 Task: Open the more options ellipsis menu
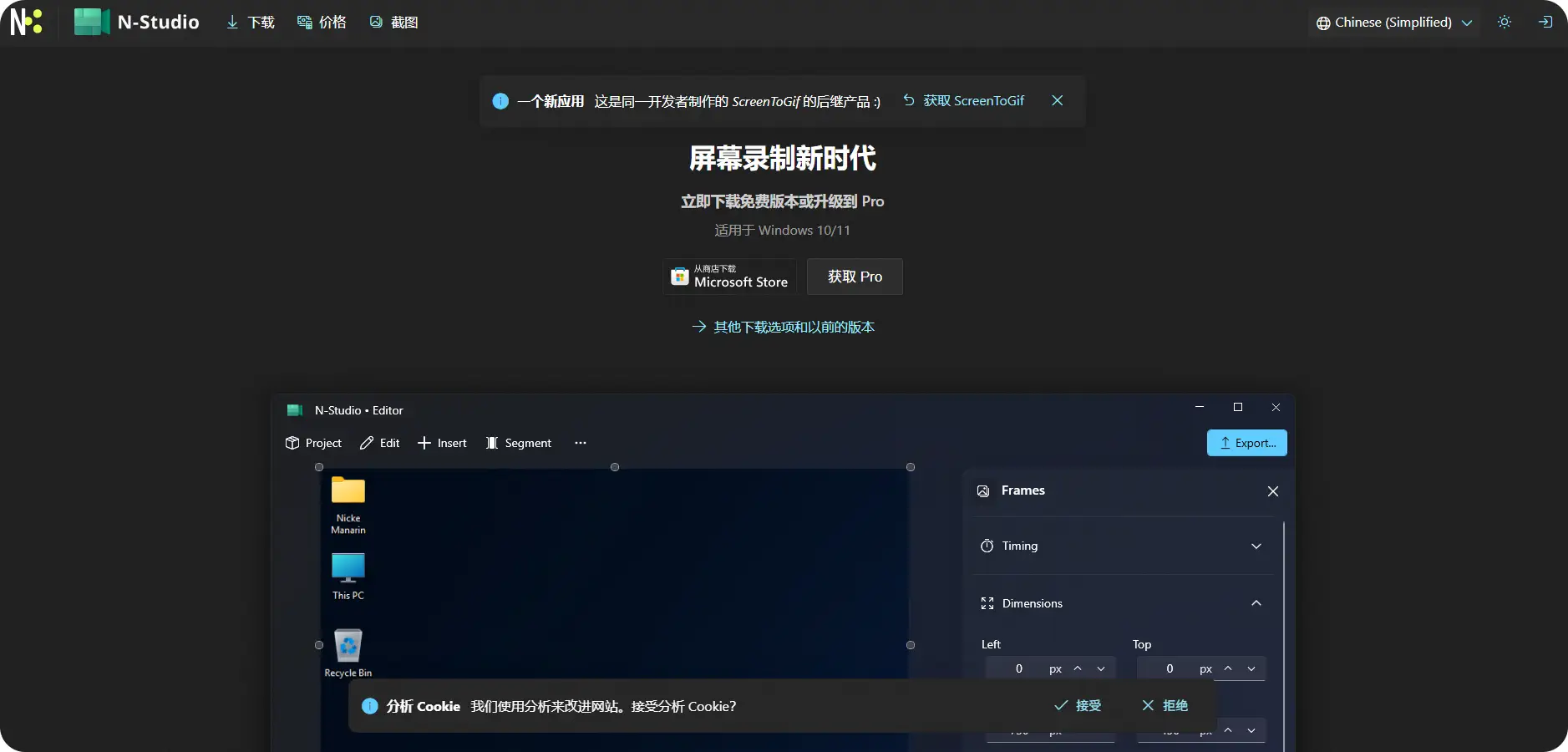click(x=581, y=443)
